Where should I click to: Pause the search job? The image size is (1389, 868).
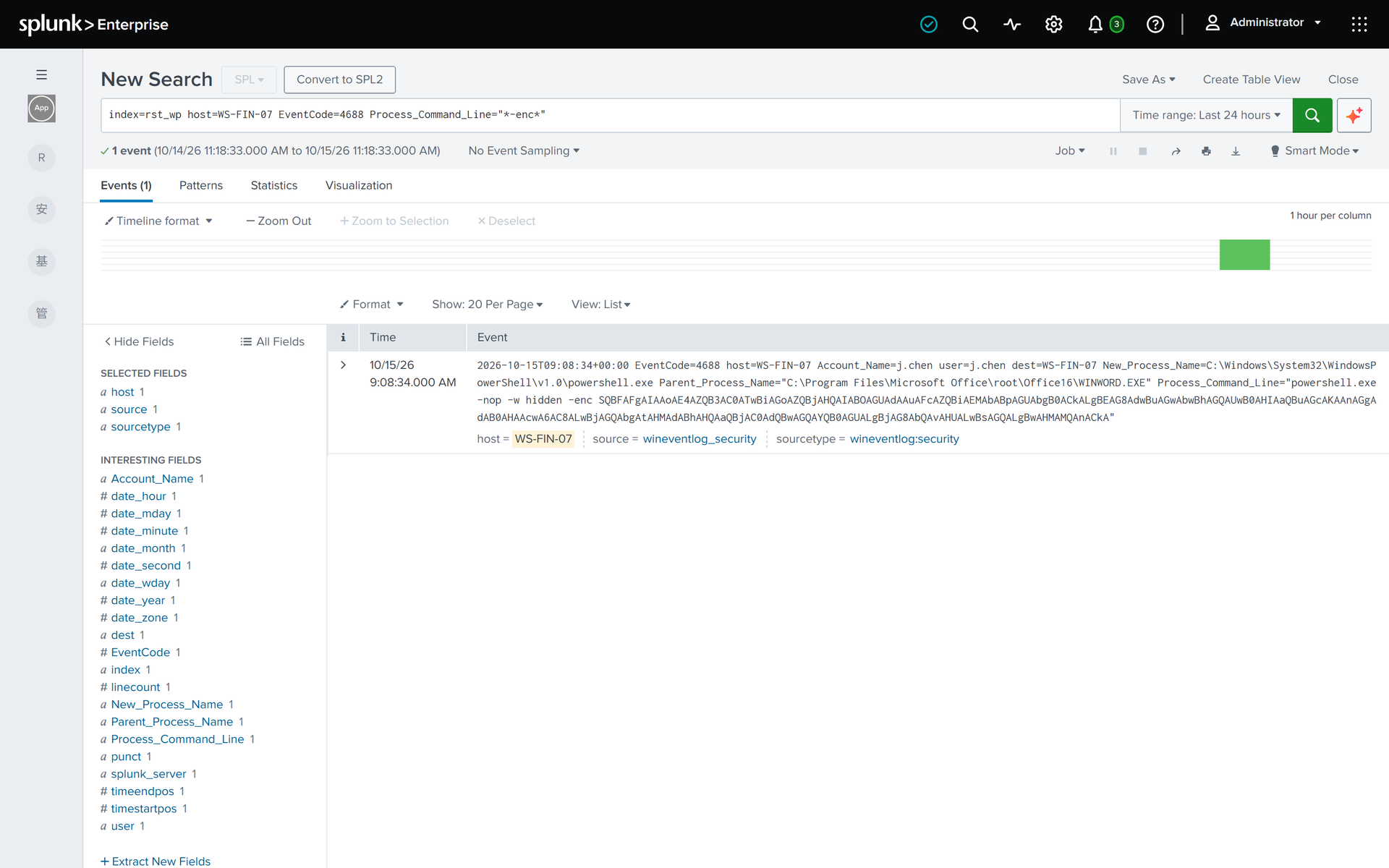click(1113, 151)
